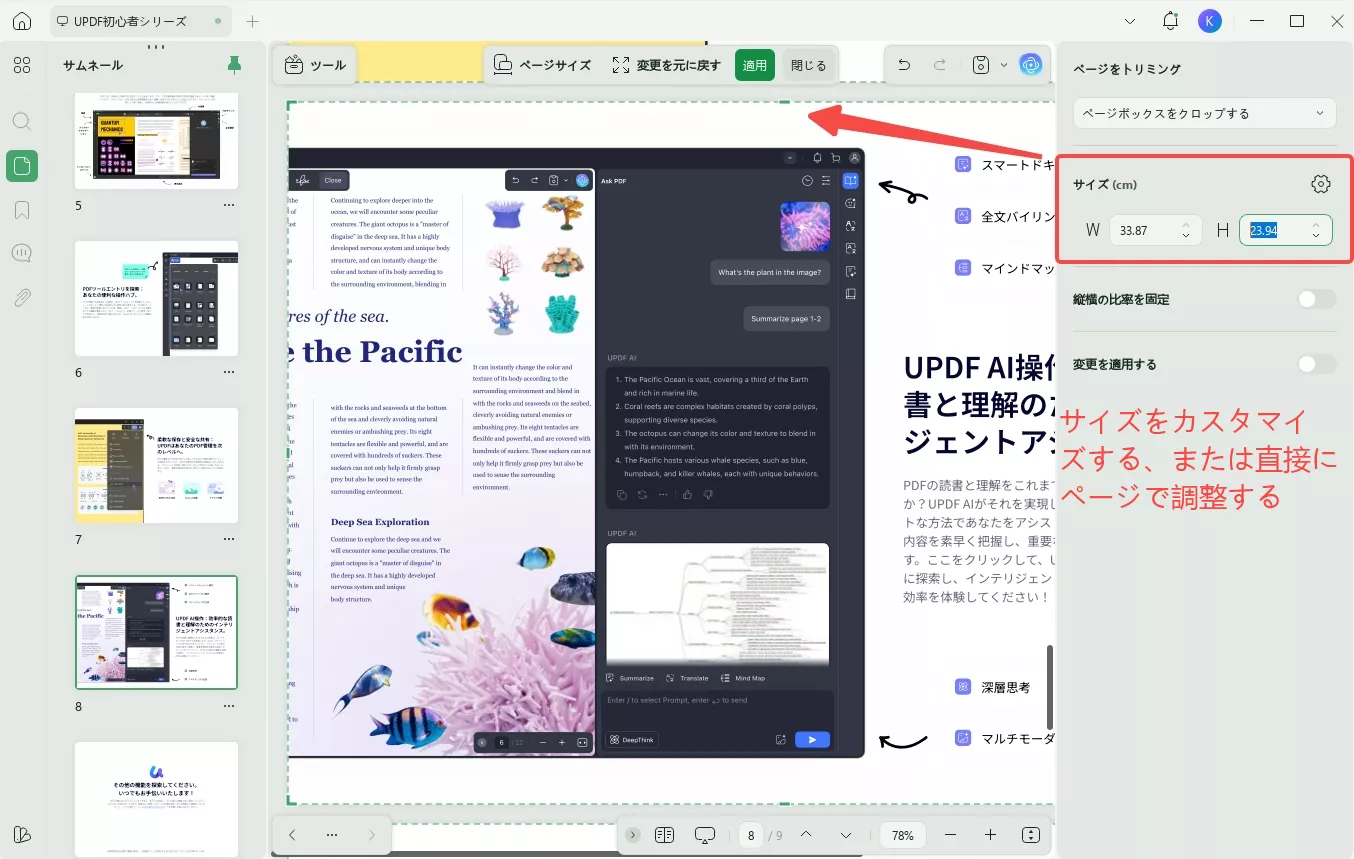Redo the last action
Viewport: 1354px width, 859px height.
[x=940, y=65]
